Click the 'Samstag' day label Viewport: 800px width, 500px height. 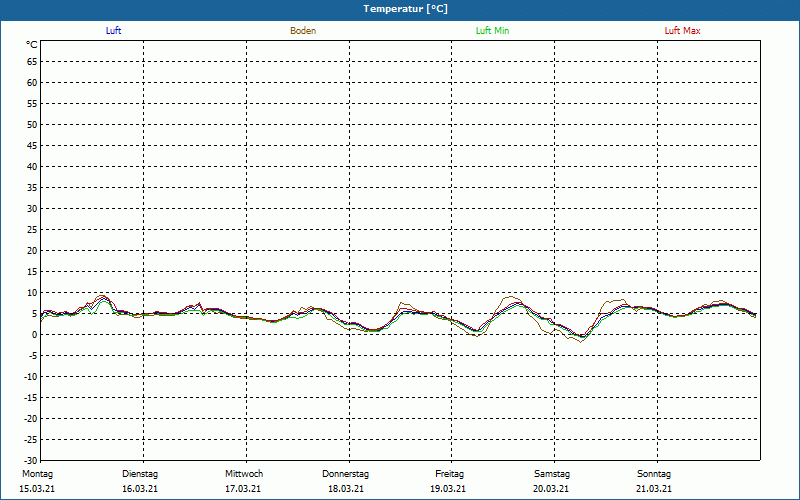pos(552,474)
